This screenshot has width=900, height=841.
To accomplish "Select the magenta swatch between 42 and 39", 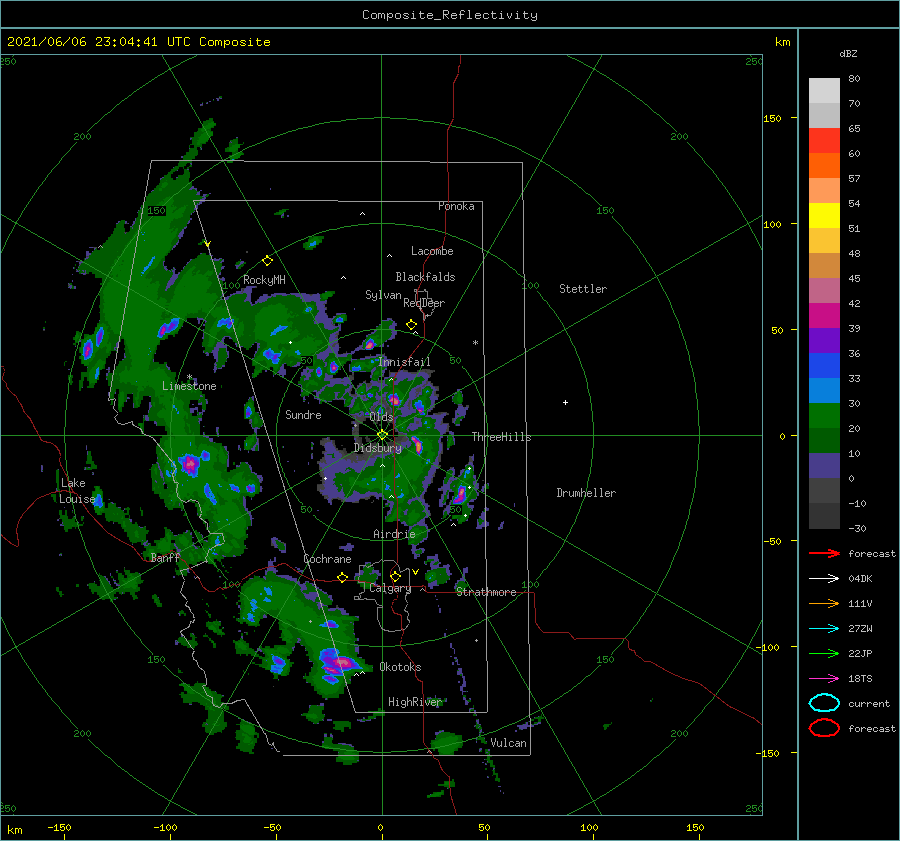I will coord(824,316).
